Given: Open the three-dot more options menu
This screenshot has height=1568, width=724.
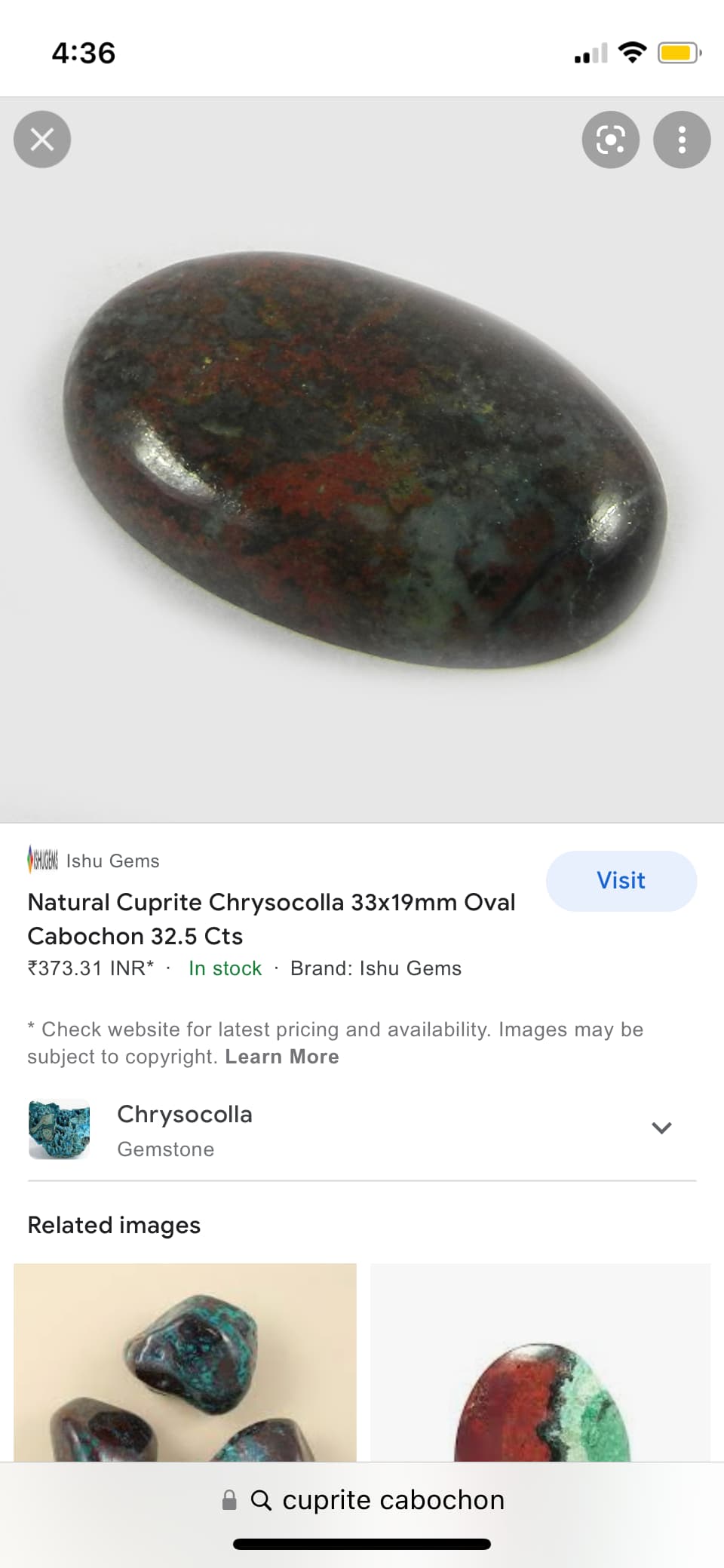Looking at the screenshot, I should 682,140.
